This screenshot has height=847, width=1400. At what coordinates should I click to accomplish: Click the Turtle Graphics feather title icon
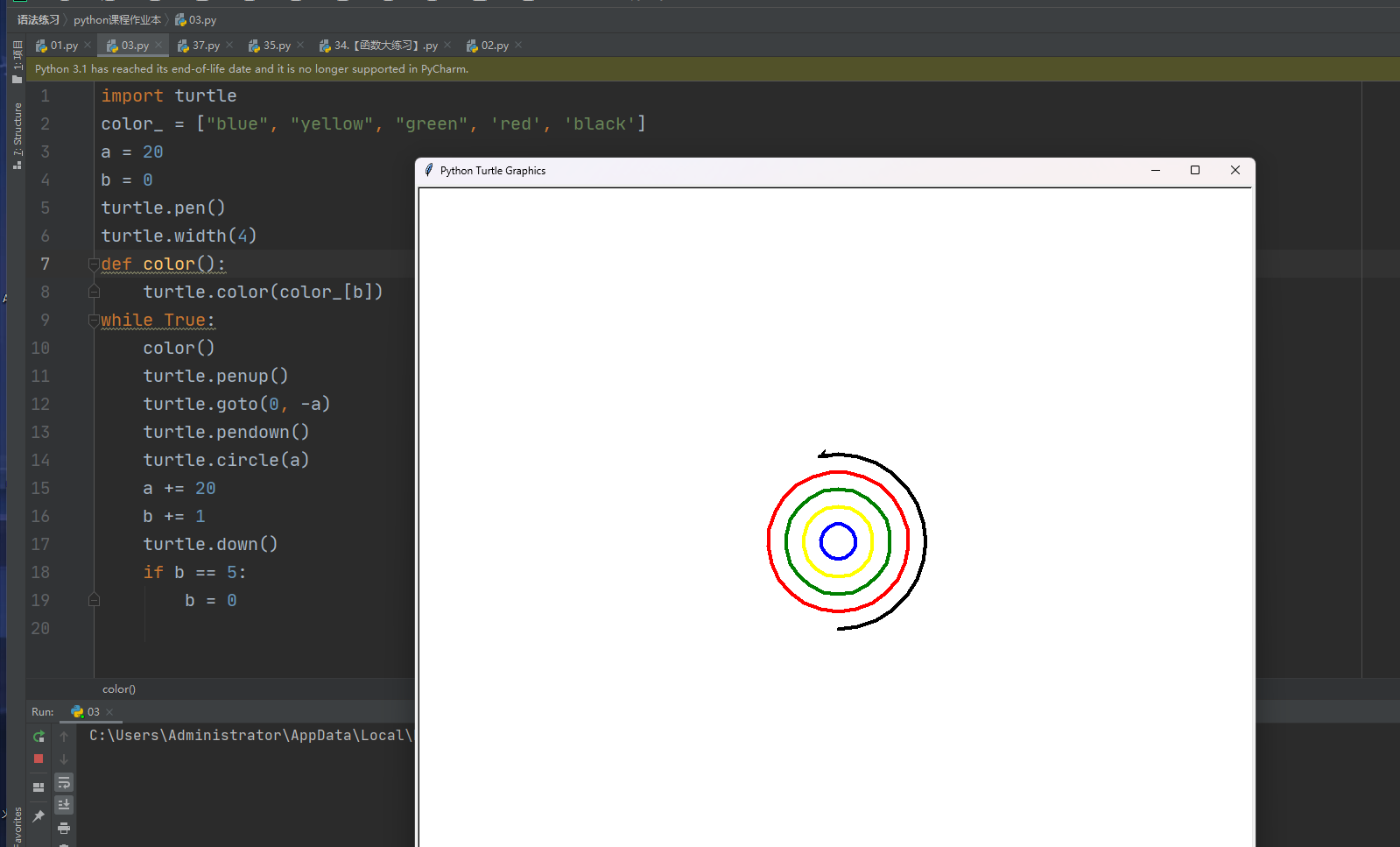(428, 170)
